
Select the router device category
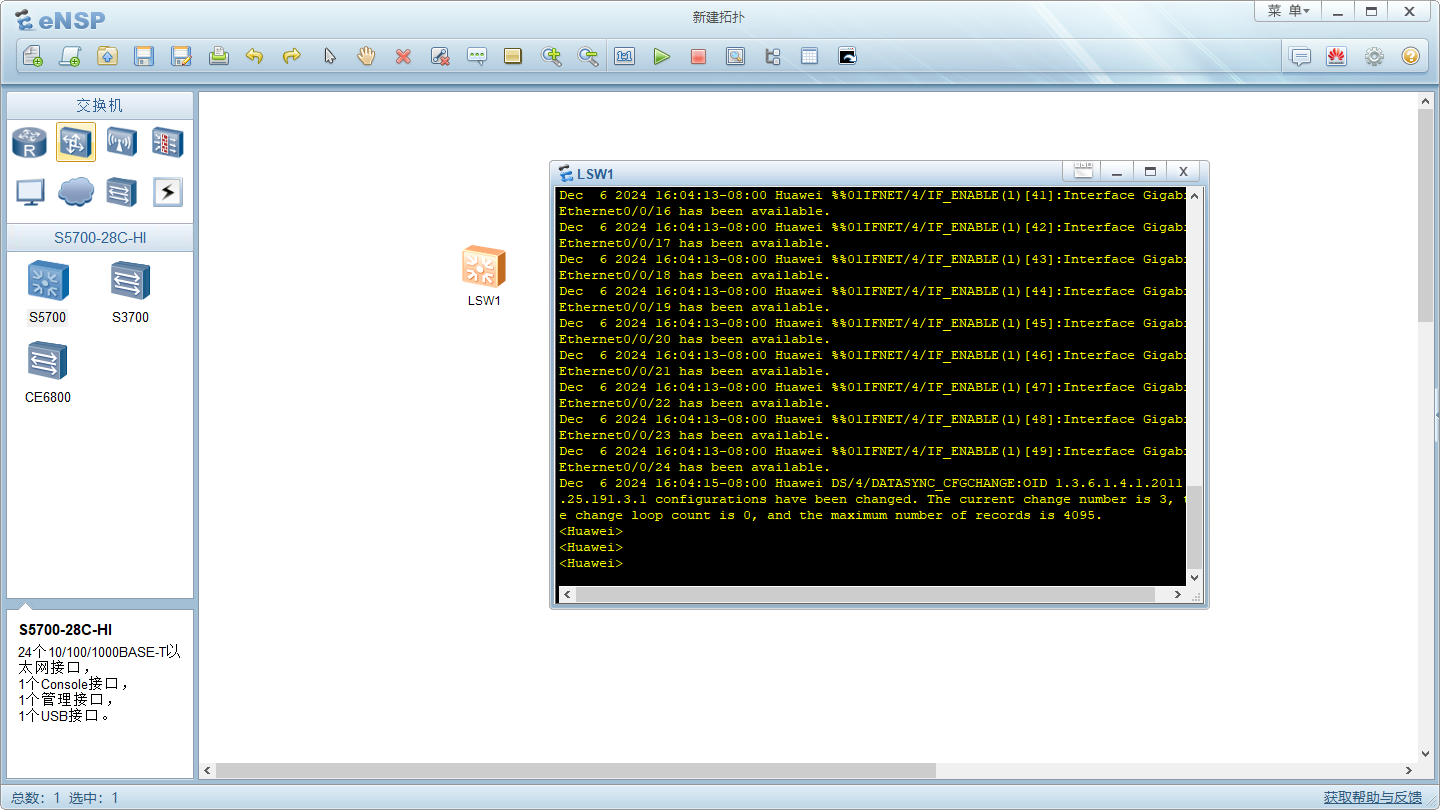(30, 143)
